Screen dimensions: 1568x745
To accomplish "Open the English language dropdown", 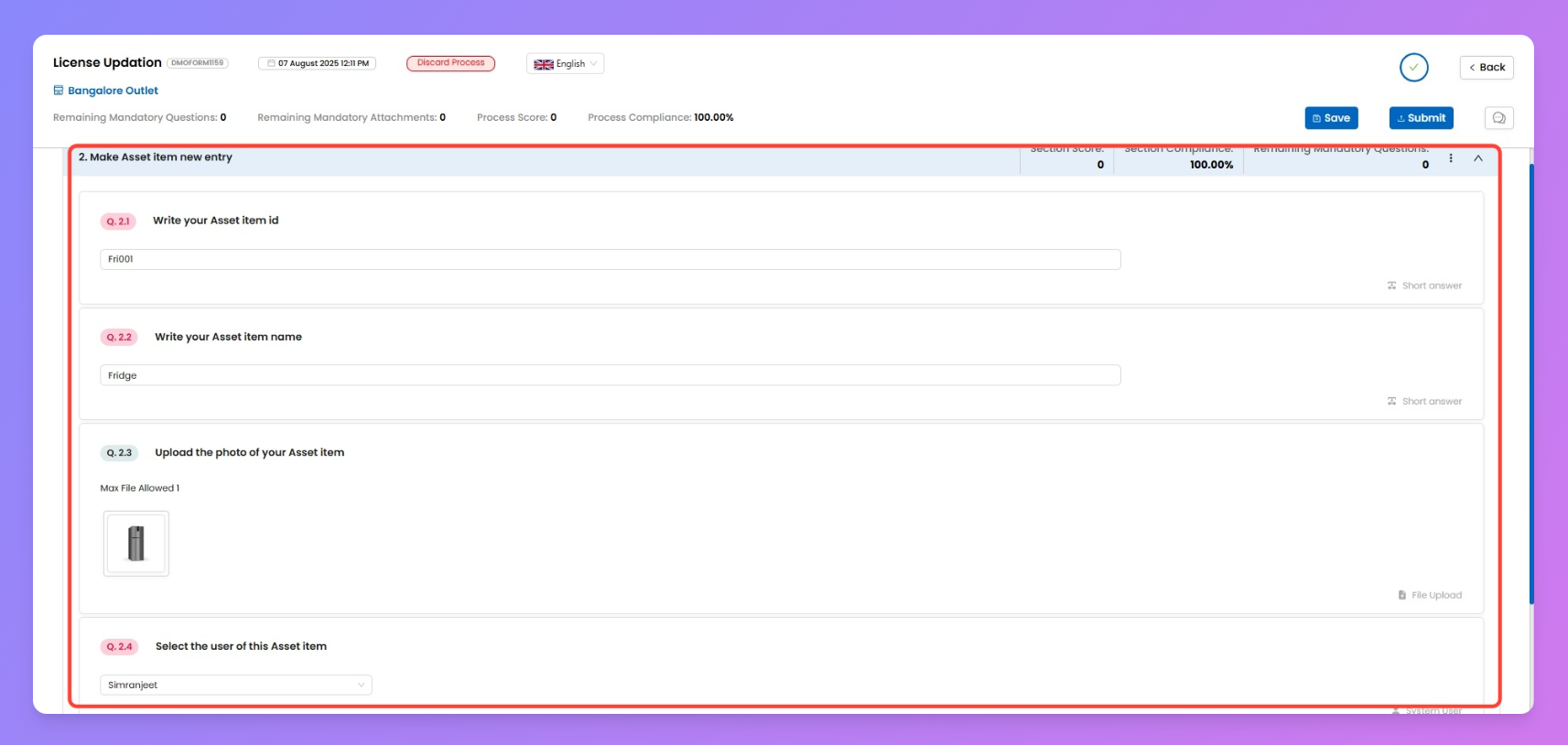I will pos(566,64).
